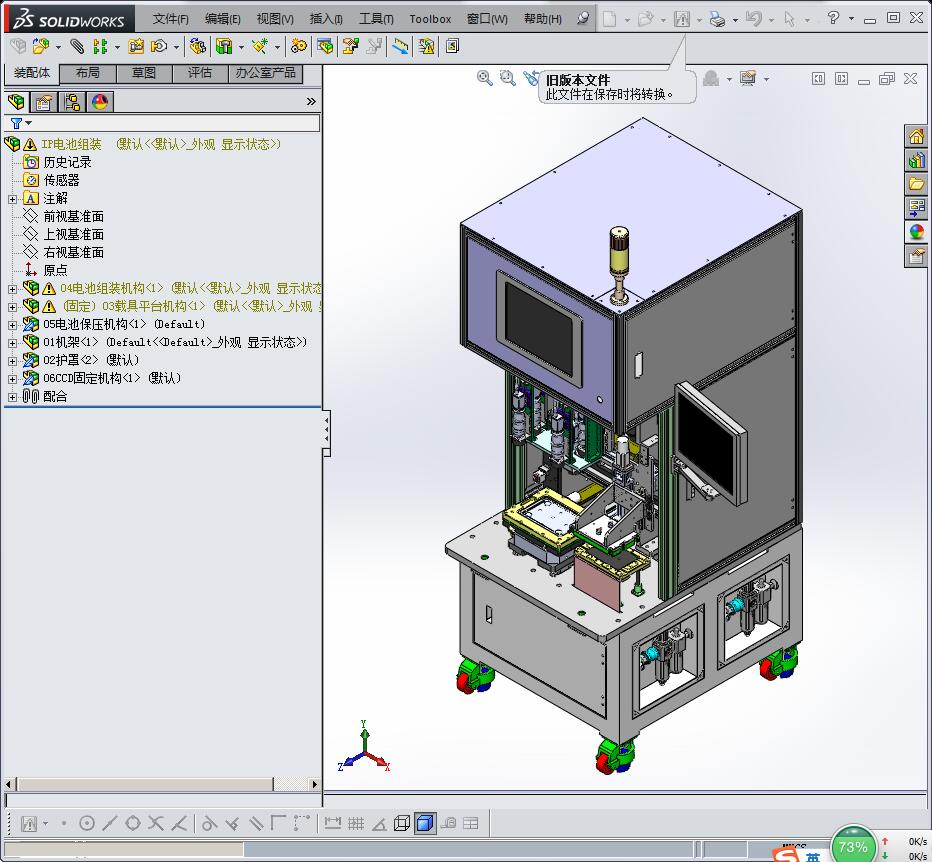Expand the 注解 annotations node
This screenshot has height=862, width=932.
(12, 199)
